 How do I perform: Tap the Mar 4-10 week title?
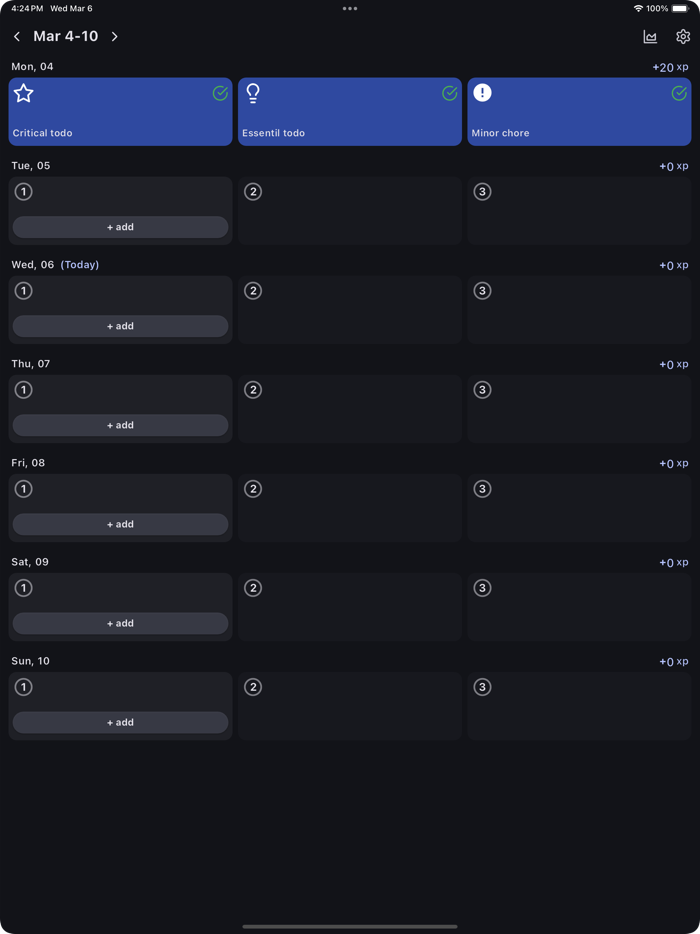click(65, 36)
